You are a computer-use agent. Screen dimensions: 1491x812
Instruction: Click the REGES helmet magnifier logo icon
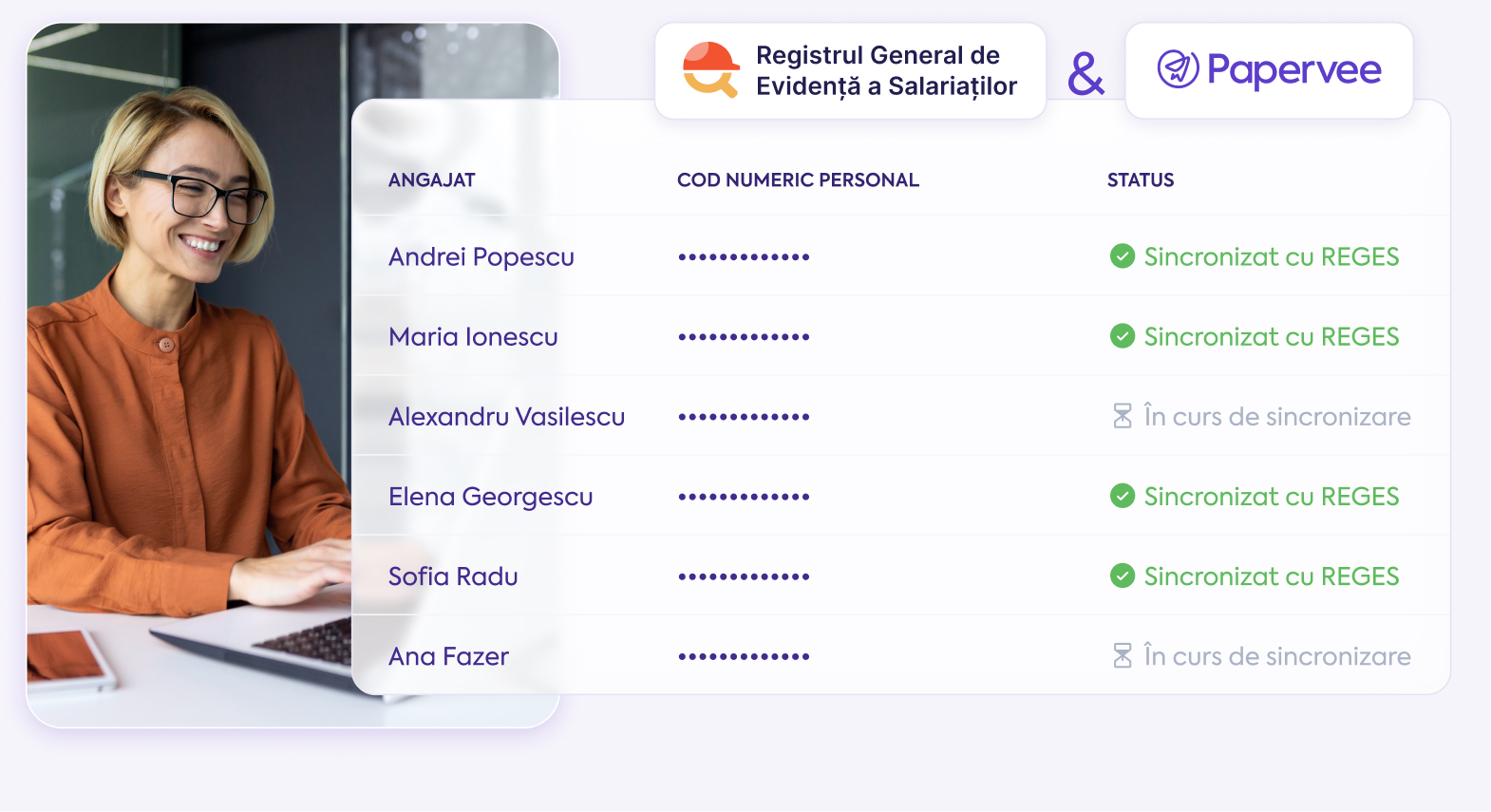pos(710,70)
